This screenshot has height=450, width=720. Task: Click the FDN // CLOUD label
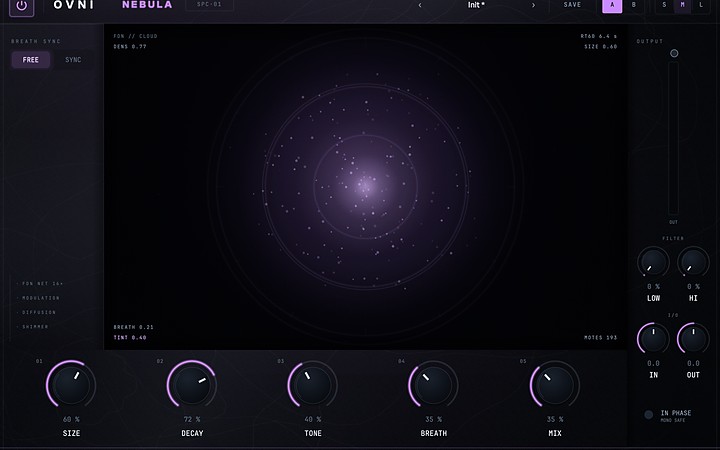[135, 36]
